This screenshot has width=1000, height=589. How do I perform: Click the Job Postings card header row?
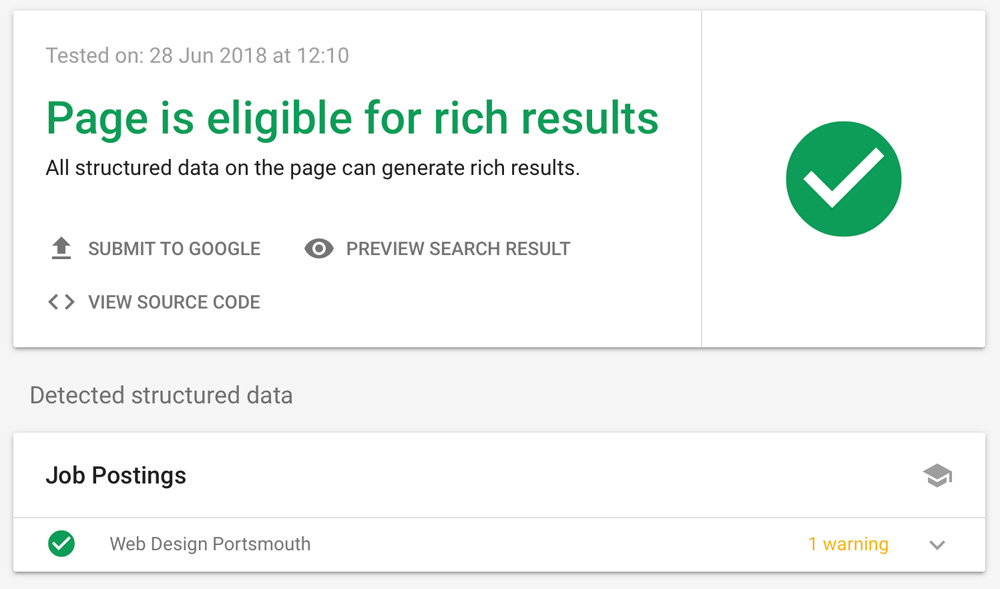pyautogui.click(x=499, y=476)
